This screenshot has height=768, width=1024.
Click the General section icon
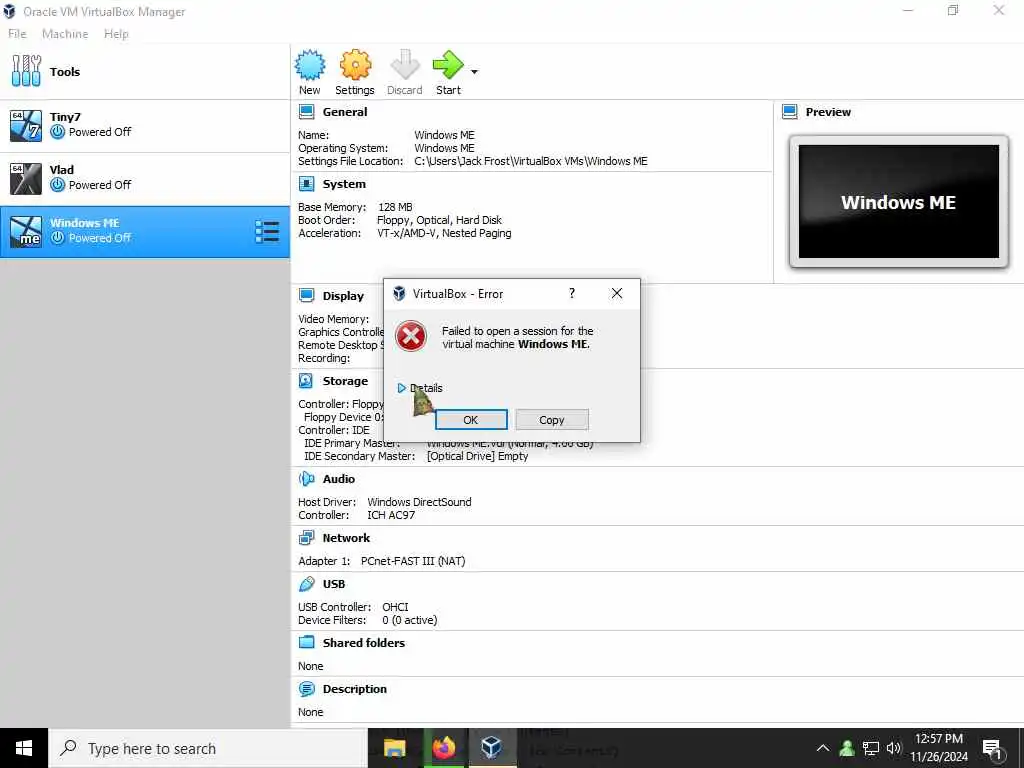306,112
